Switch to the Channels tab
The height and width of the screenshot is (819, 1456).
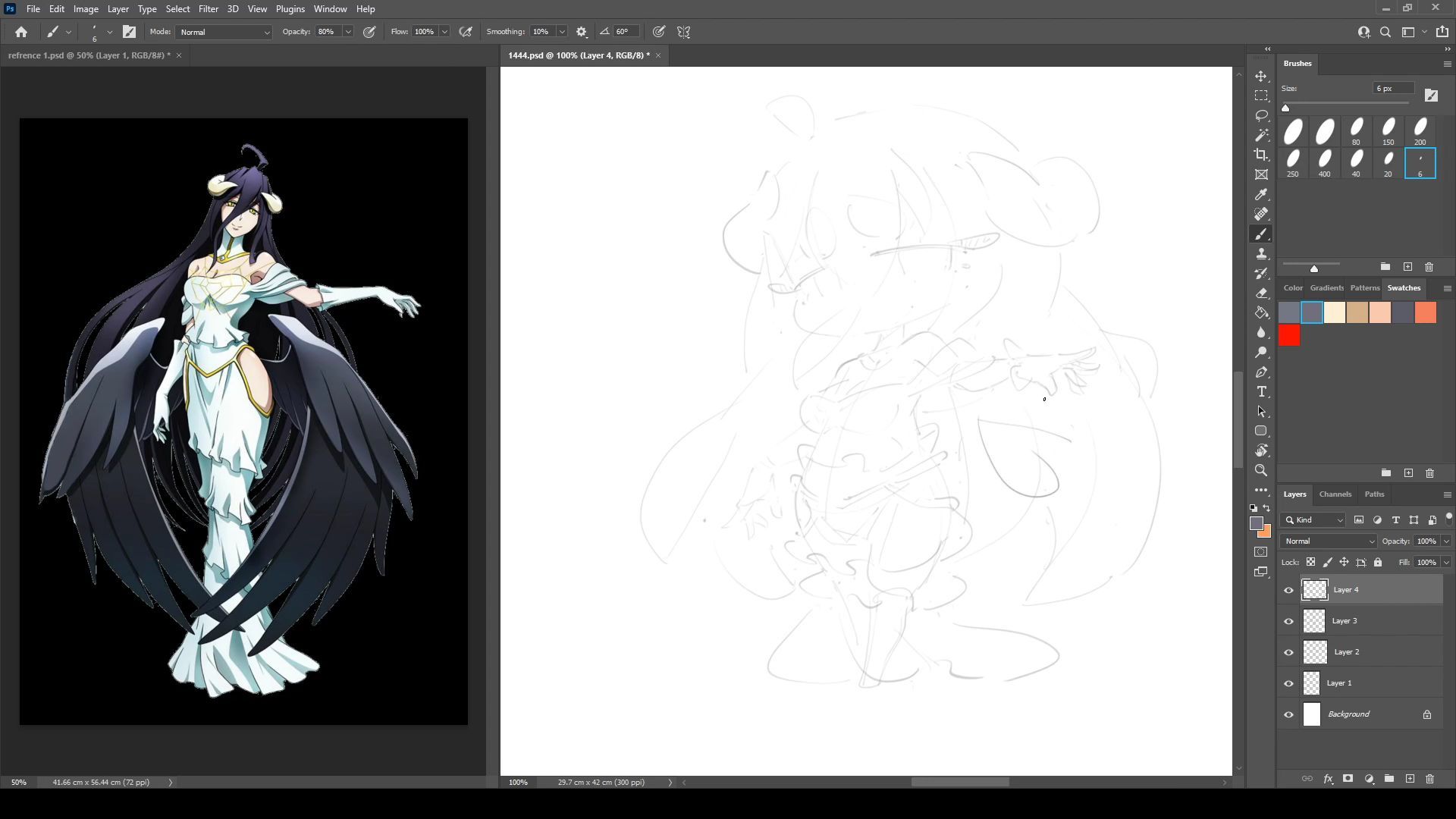pos(1335,494)
